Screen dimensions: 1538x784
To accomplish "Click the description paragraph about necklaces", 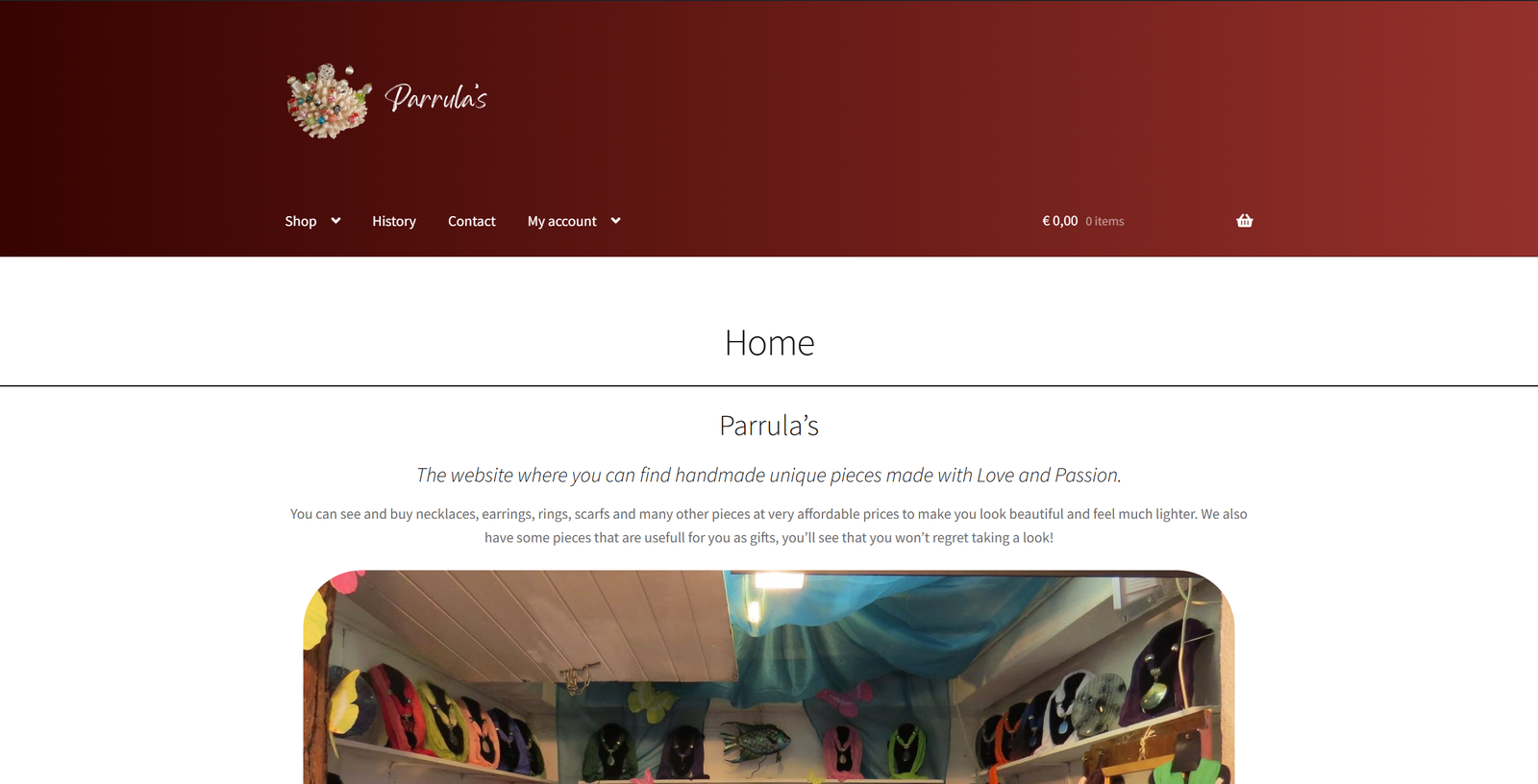I will point(769,526).
